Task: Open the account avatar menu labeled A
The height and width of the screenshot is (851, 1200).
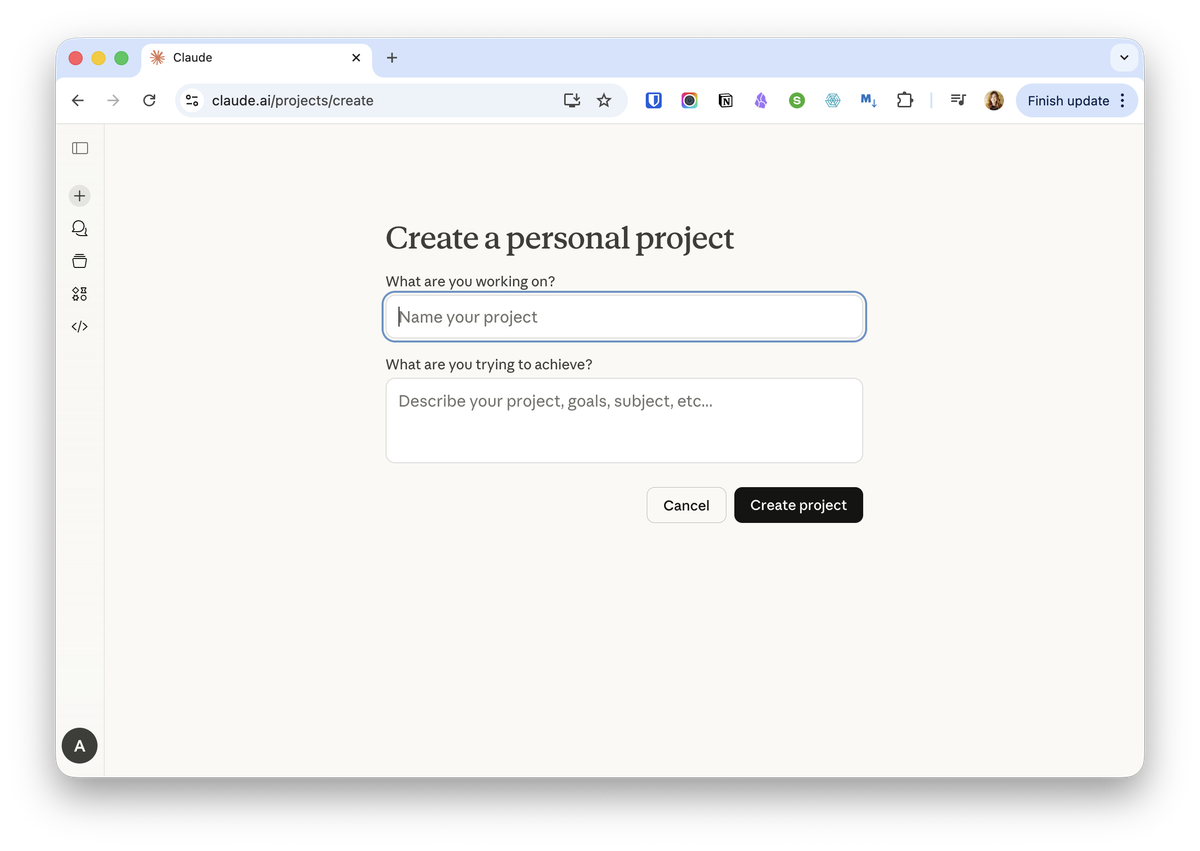Action: [x=80, y=745]
